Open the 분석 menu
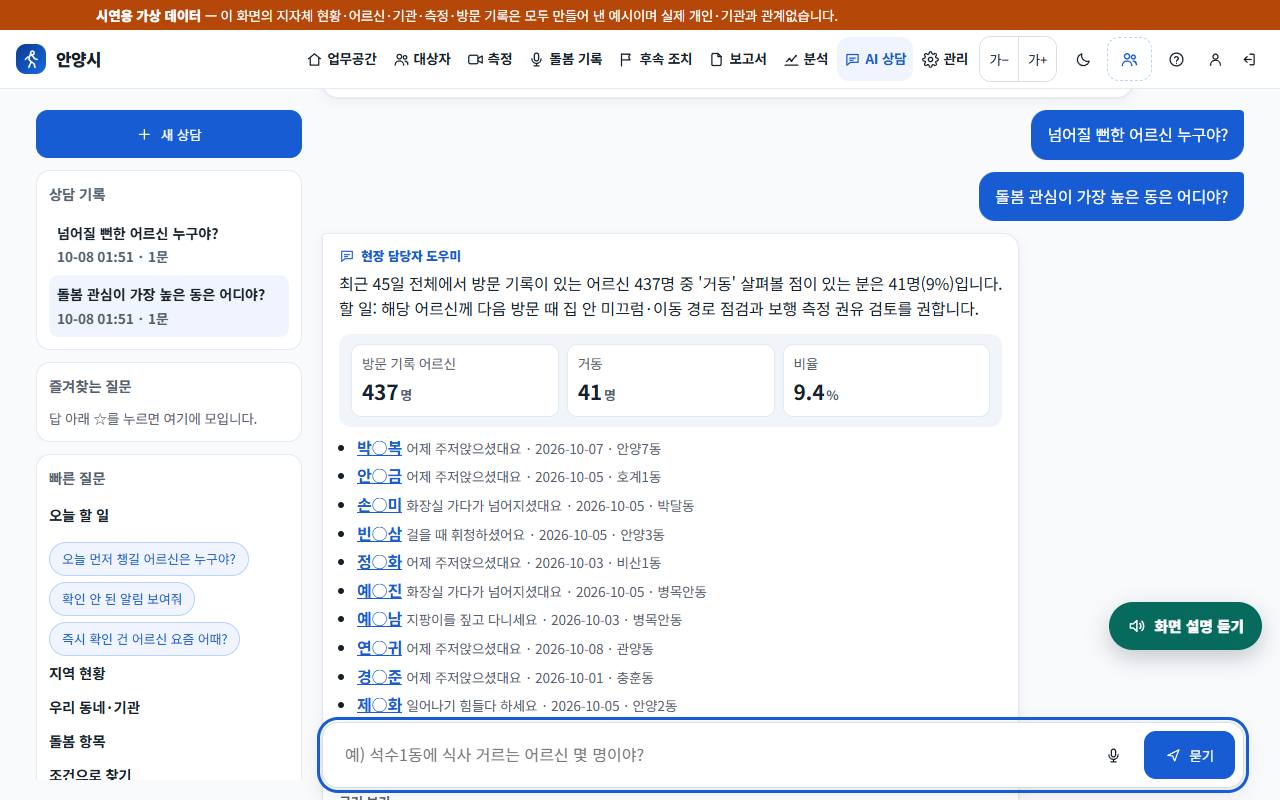 coord(806,59)
